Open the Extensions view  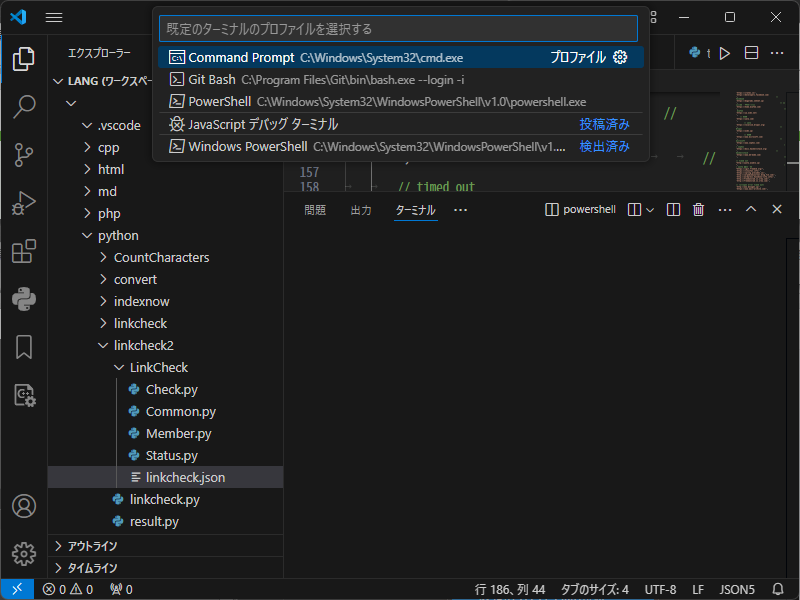coord(23,252)
